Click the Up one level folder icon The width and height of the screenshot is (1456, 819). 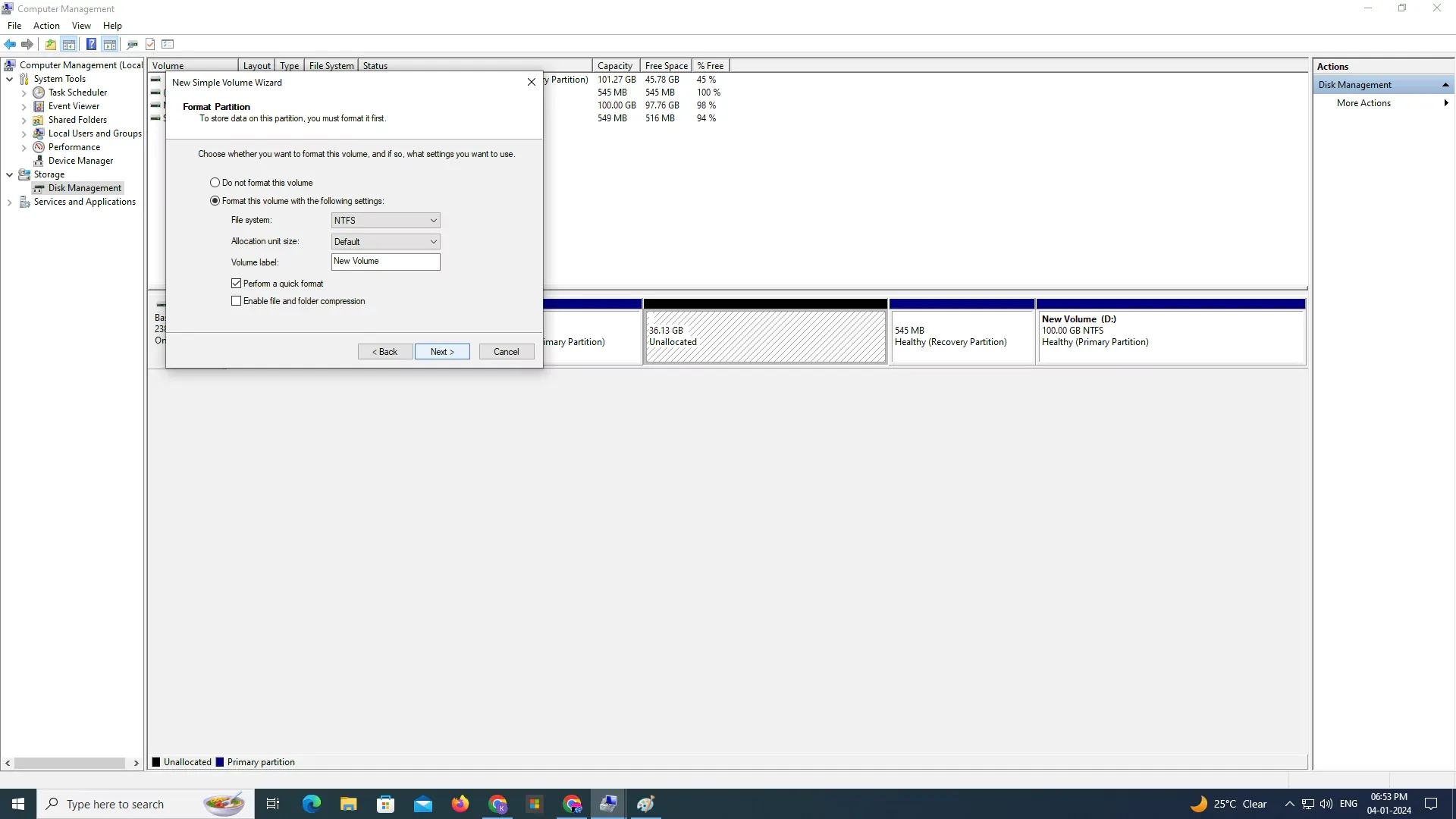click(50, 44)
